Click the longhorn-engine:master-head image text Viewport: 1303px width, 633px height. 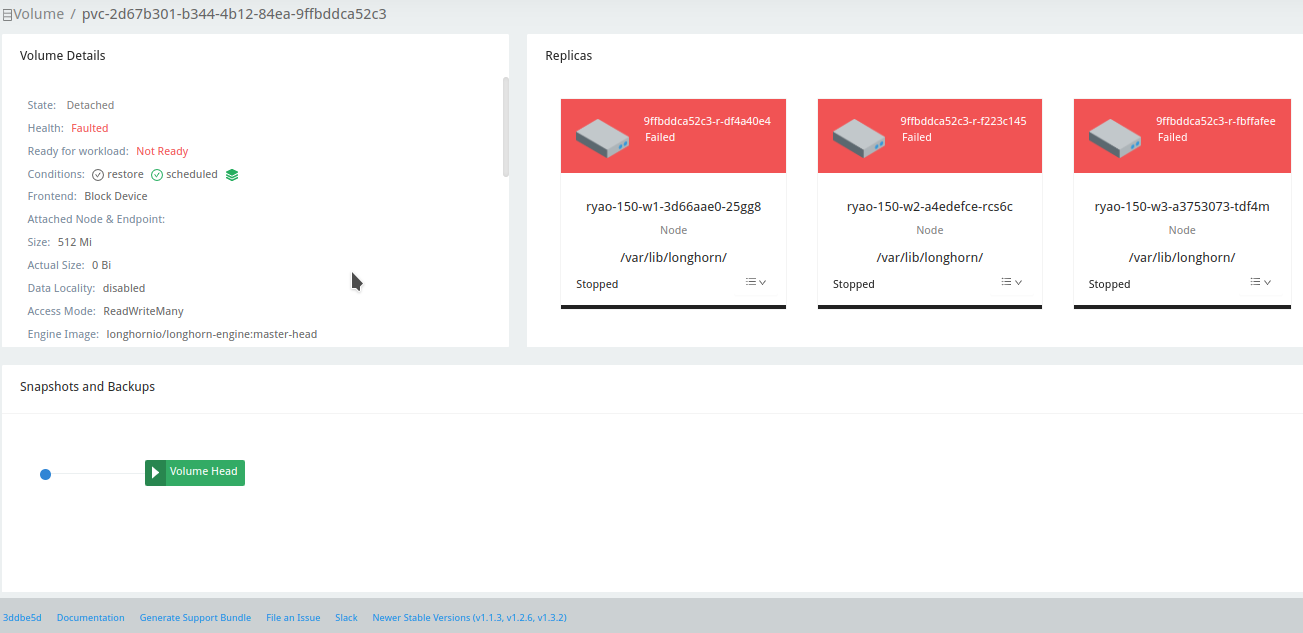212,334
